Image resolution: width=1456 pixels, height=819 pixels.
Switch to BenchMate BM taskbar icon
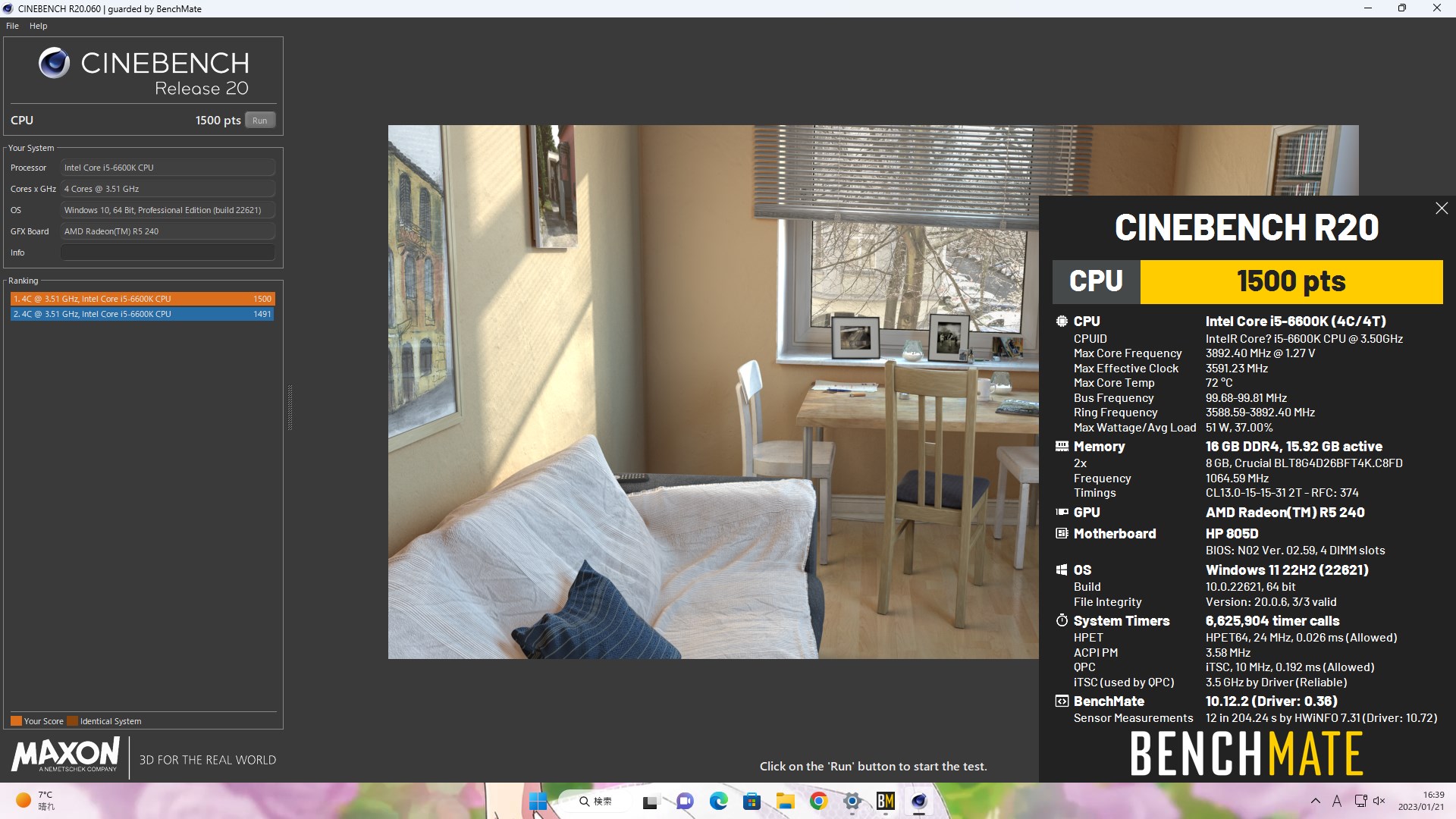coord(886,802)
